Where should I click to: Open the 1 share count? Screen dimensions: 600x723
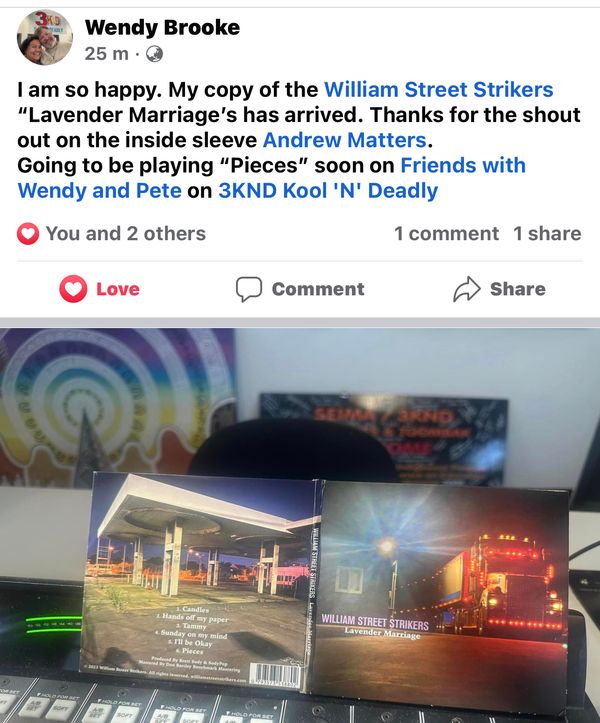[x=547, y=234]
